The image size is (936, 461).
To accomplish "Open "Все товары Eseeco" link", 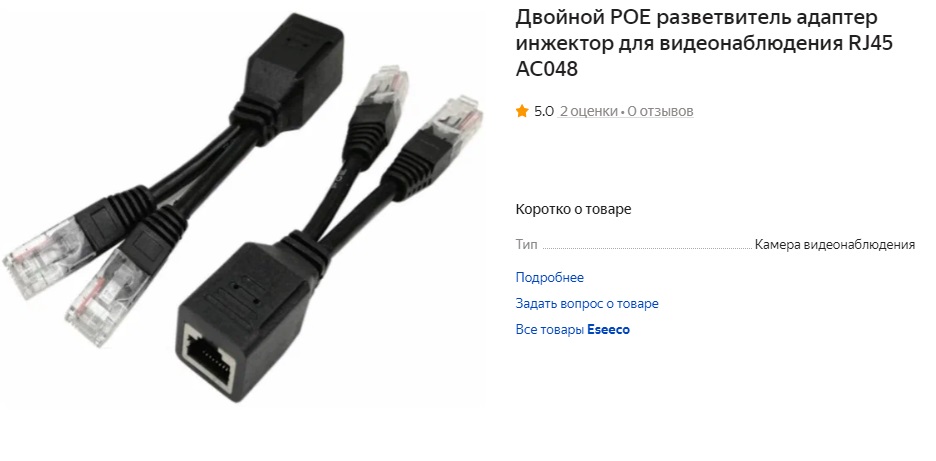I will [572, 330].
